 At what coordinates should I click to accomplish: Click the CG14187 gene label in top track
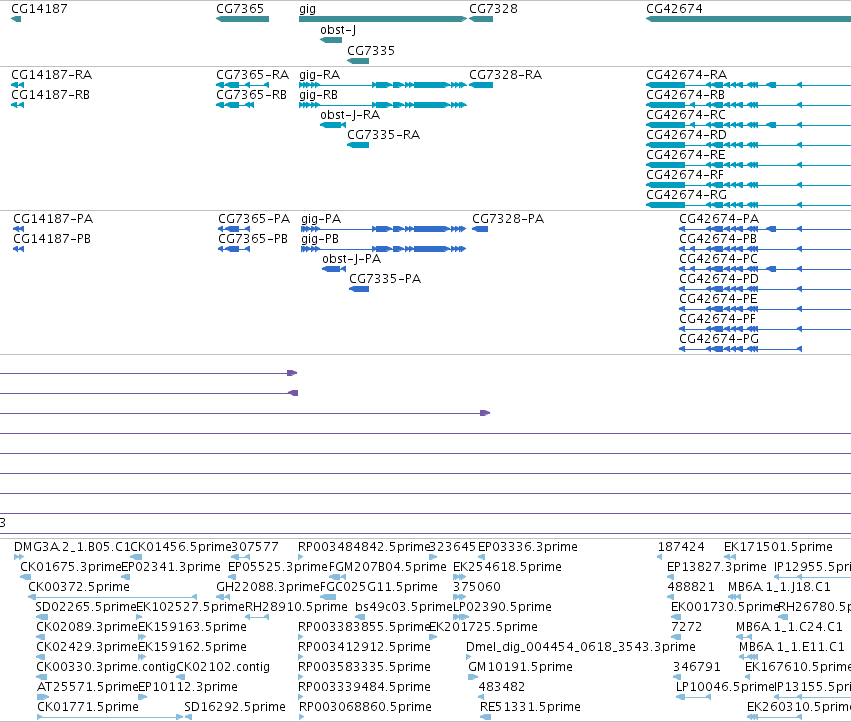[x=39, y=9]
